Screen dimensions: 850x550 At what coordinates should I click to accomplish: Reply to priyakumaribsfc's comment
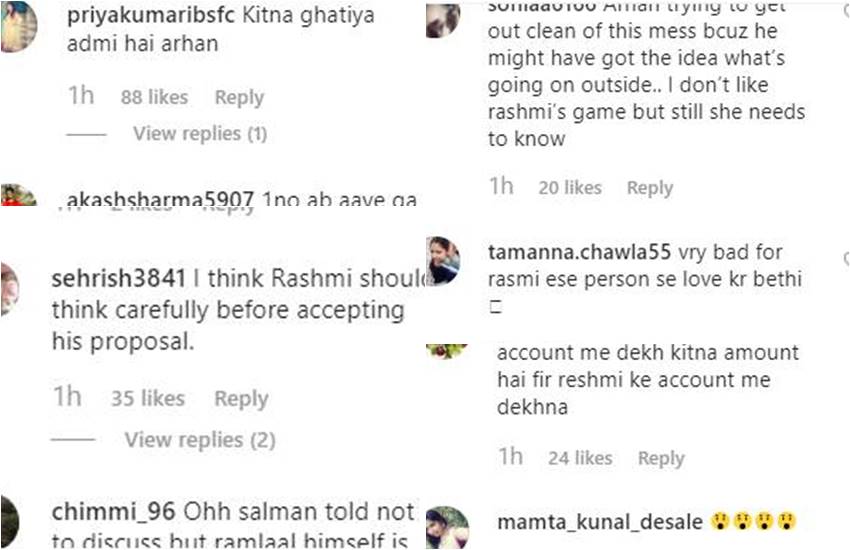(239, 97)
